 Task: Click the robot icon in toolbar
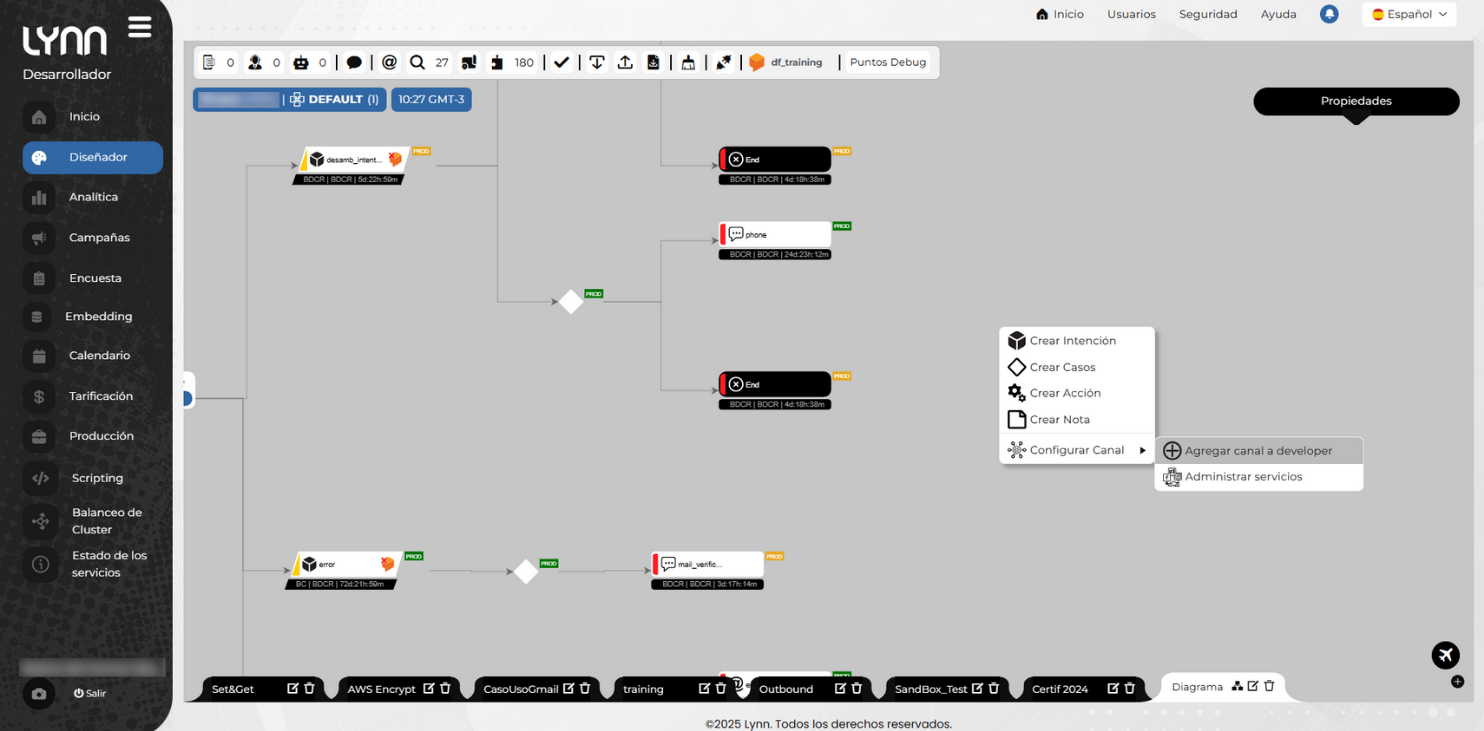click(301, 62)
